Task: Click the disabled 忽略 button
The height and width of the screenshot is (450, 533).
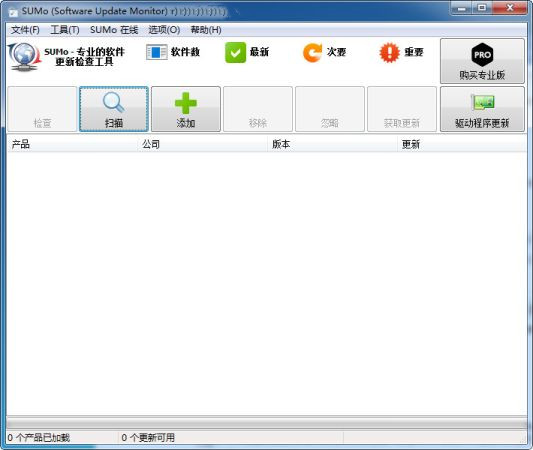Action: coord(330,109)
